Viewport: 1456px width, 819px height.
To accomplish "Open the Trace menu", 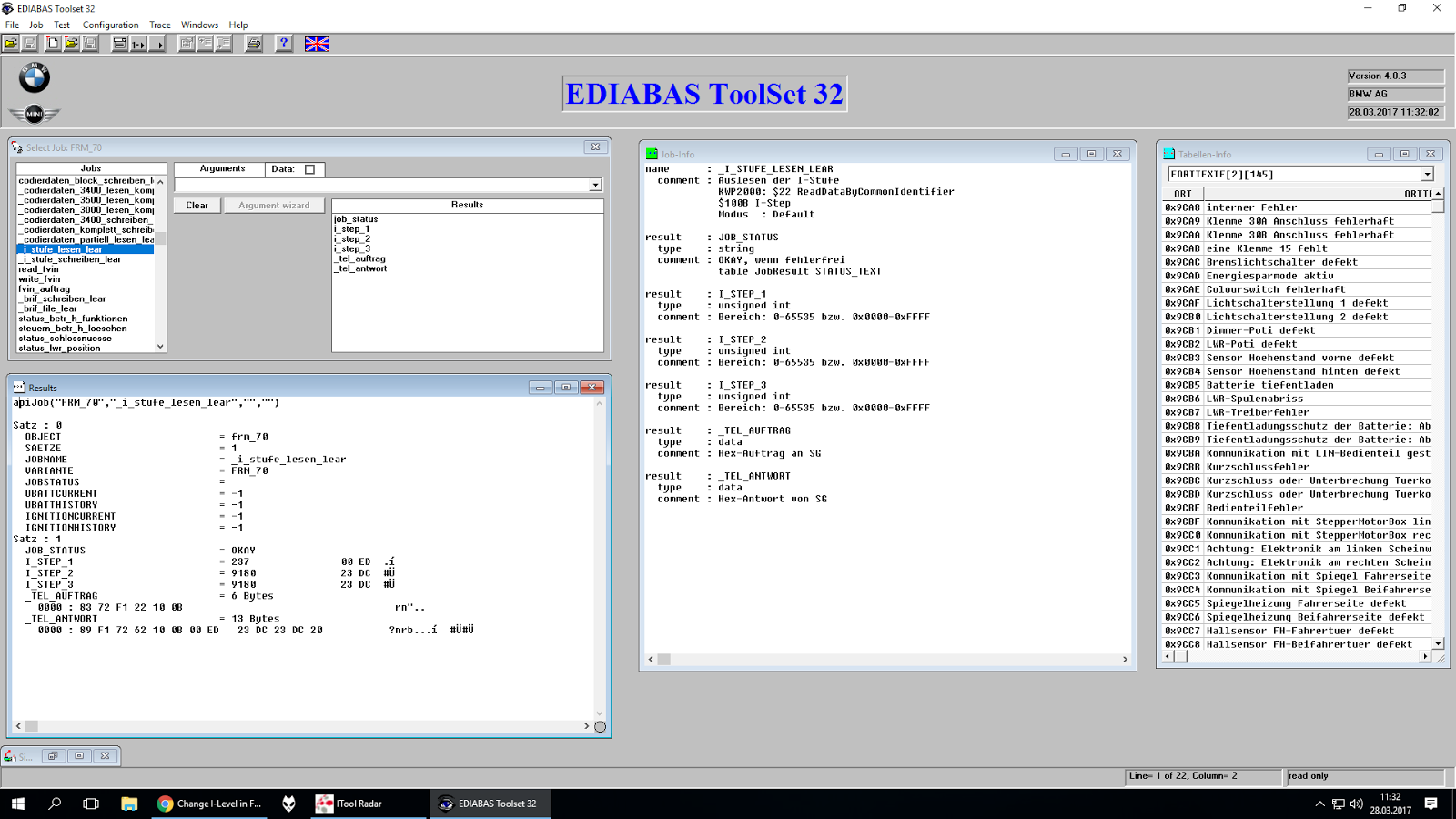I will [160, 25].
